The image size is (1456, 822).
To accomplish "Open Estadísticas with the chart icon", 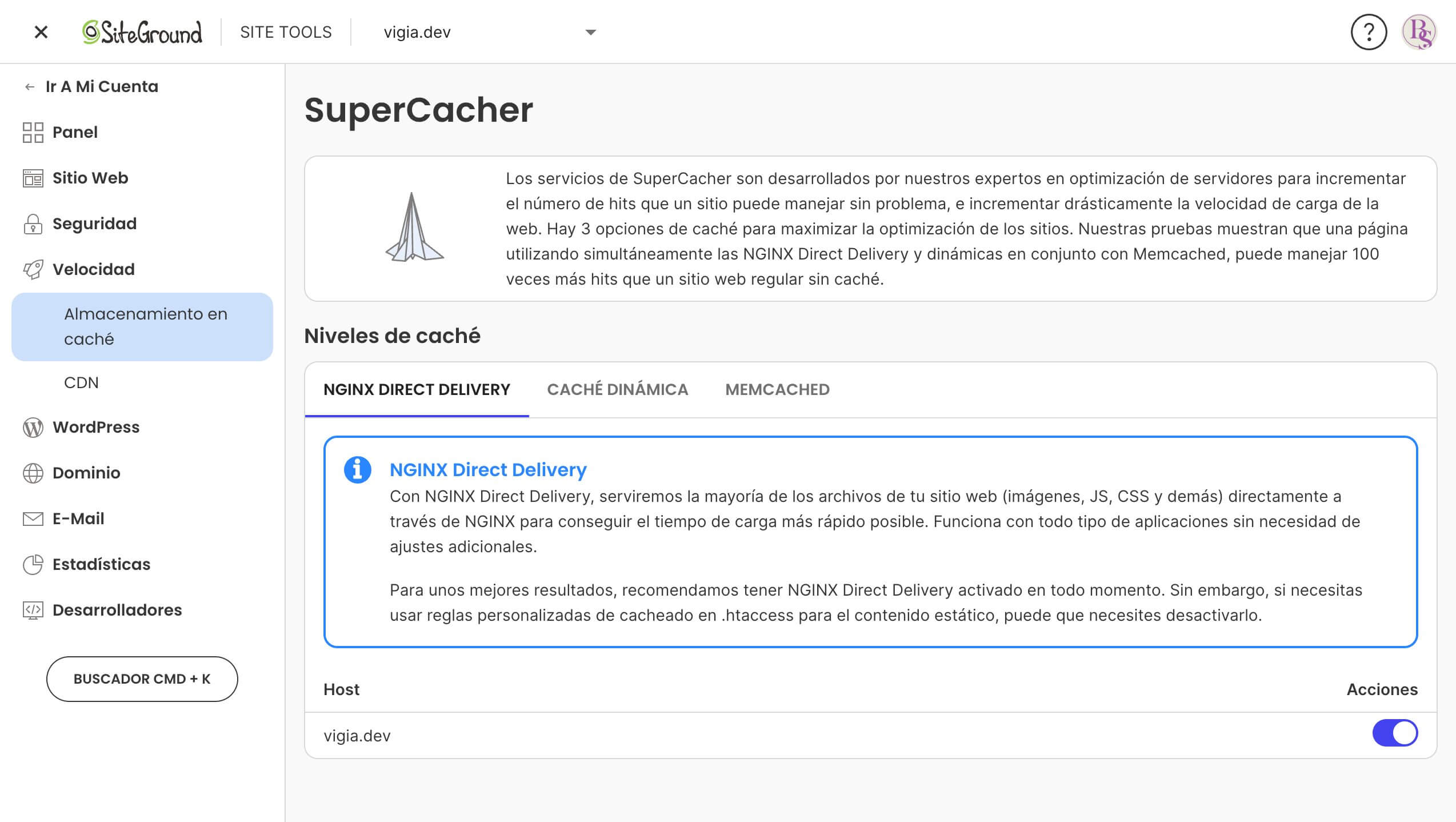I will click(x=33, y=564).
